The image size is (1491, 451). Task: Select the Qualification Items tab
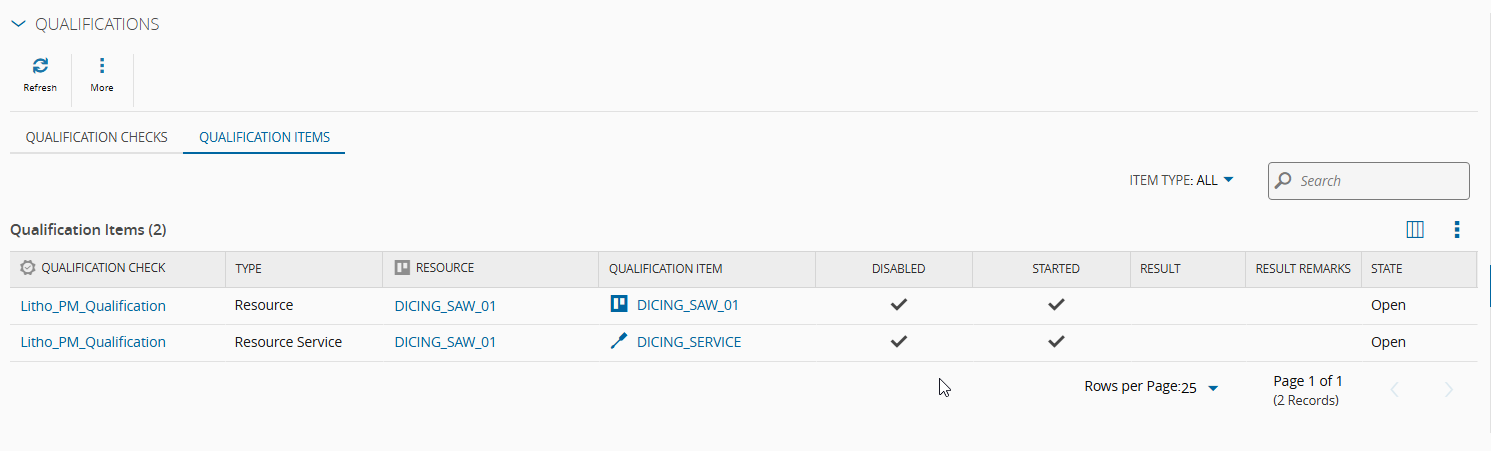(x=264, y=137)
